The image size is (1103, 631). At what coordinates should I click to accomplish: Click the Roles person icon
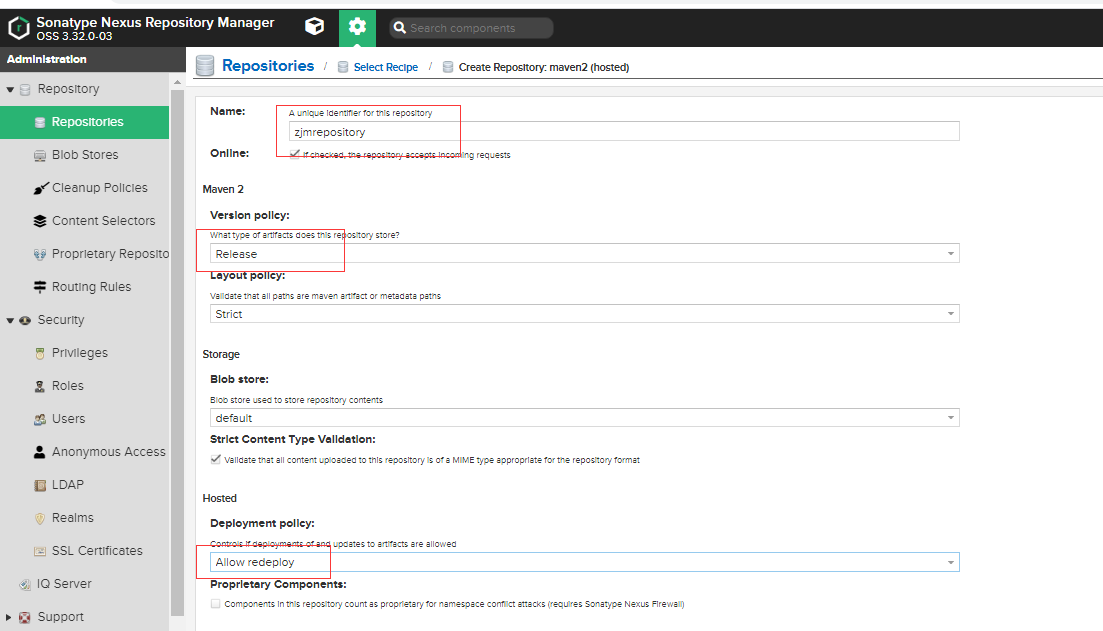click(x=40, y=386)
